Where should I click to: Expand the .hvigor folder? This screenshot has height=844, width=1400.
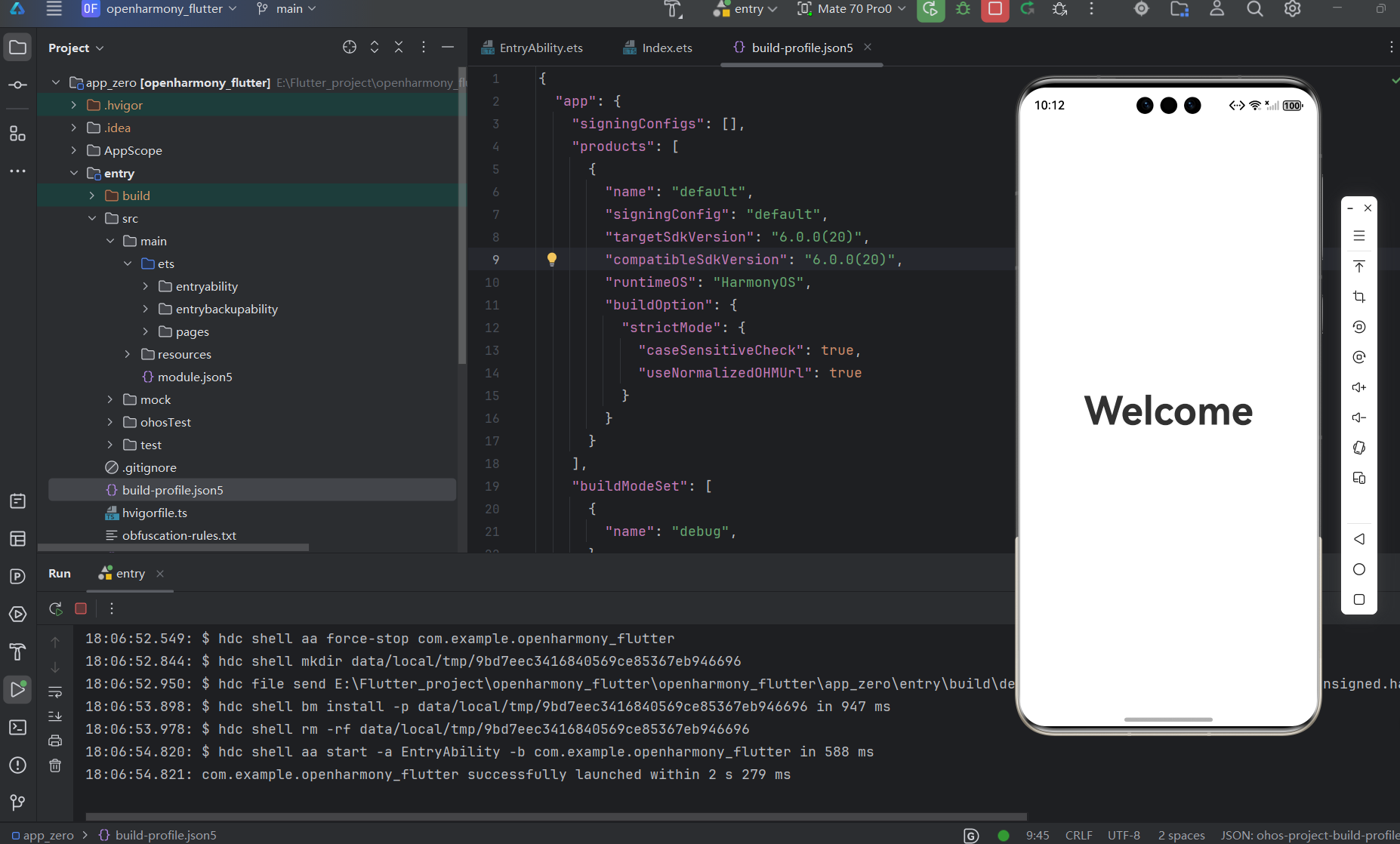tap(74, 105)
